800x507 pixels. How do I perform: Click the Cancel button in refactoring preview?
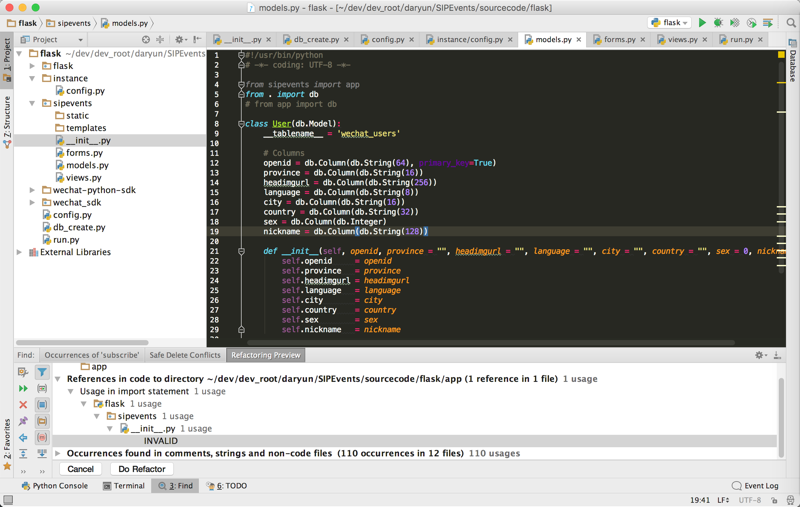(x=80, y=469)
